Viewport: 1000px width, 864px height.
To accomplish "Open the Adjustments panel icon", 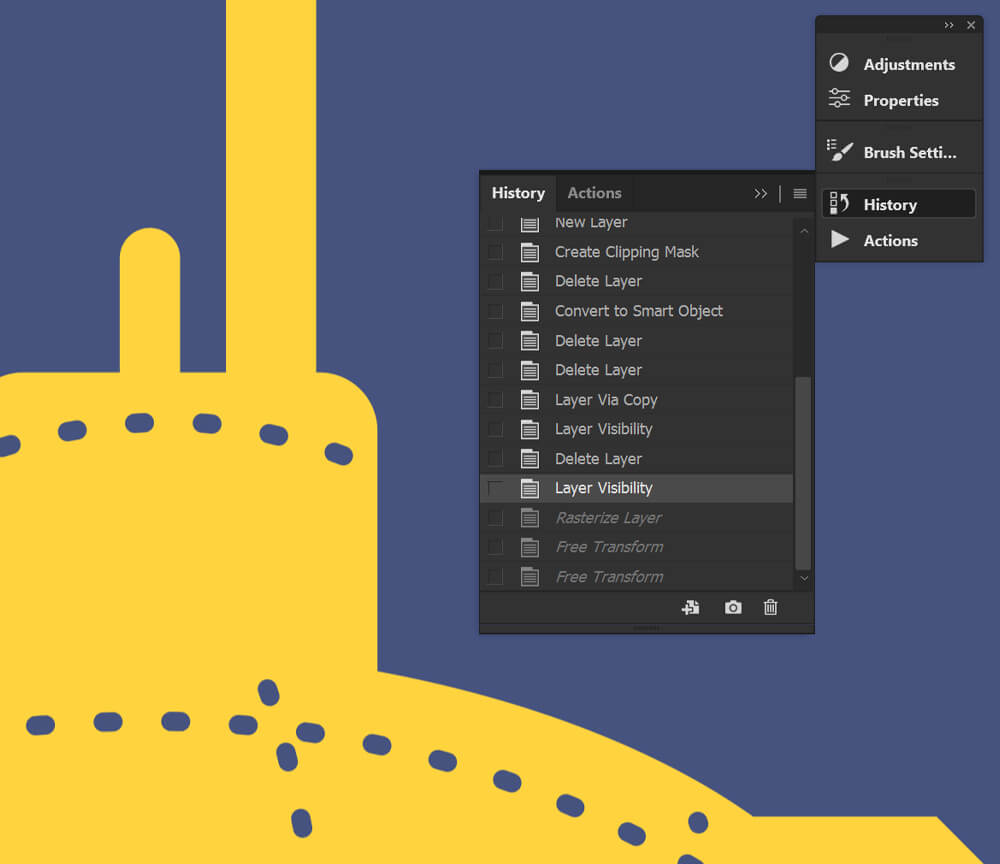I will [x=839, y=63].
